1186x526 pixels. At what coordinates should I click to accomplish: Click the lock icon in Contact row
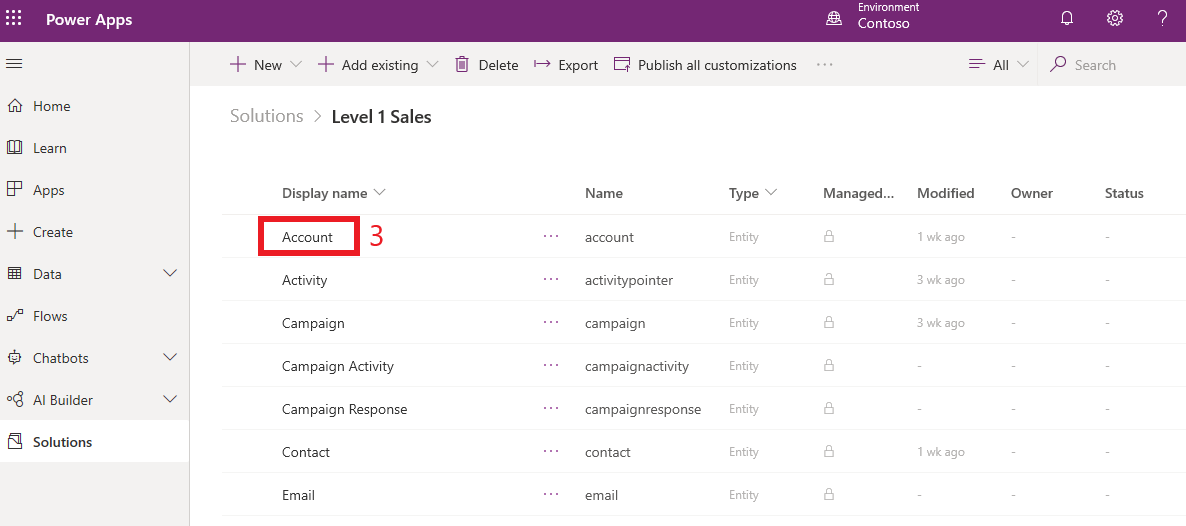(x=829, y=452)
